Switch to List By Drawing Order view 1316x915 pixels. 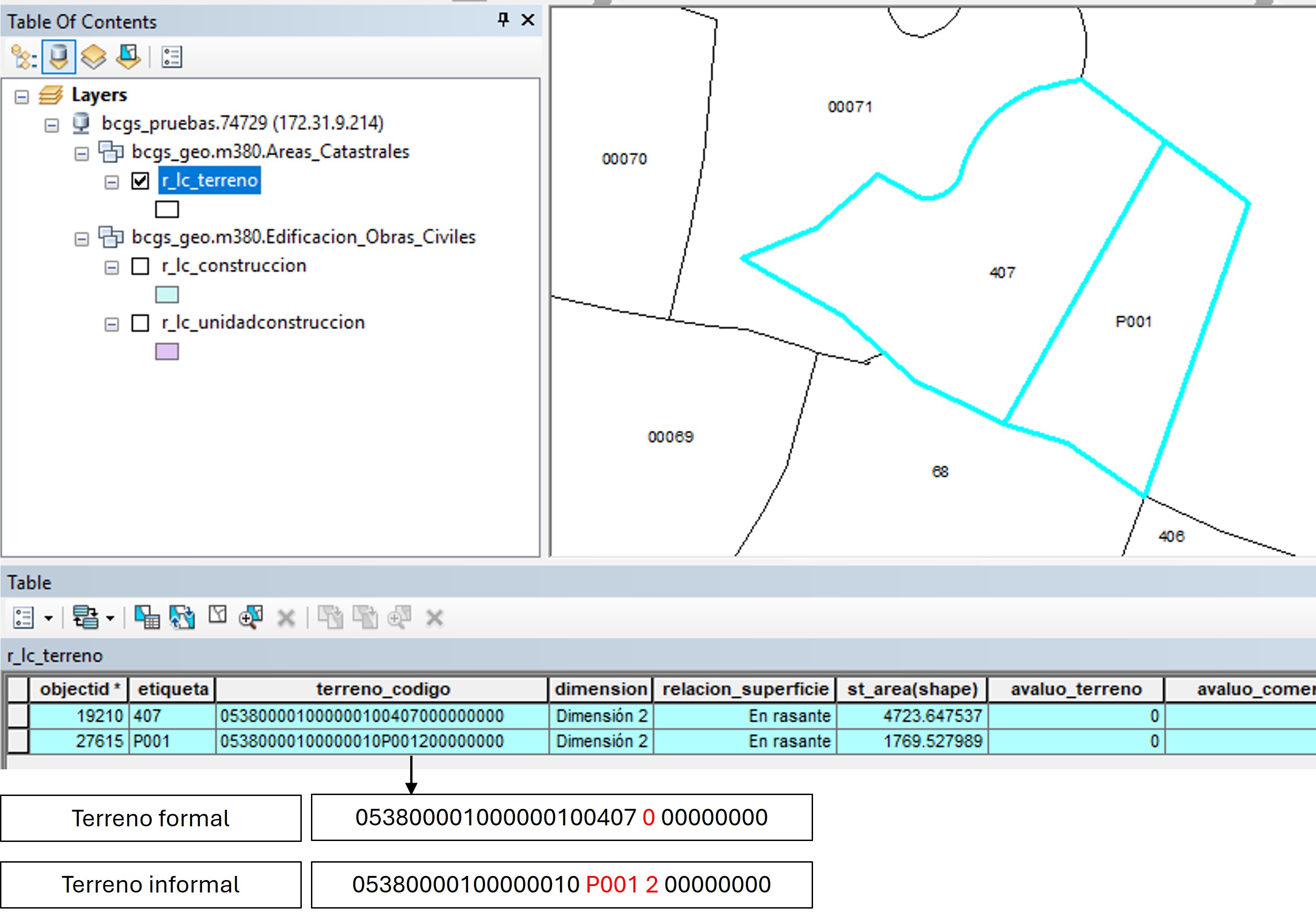tap(23, 57)
